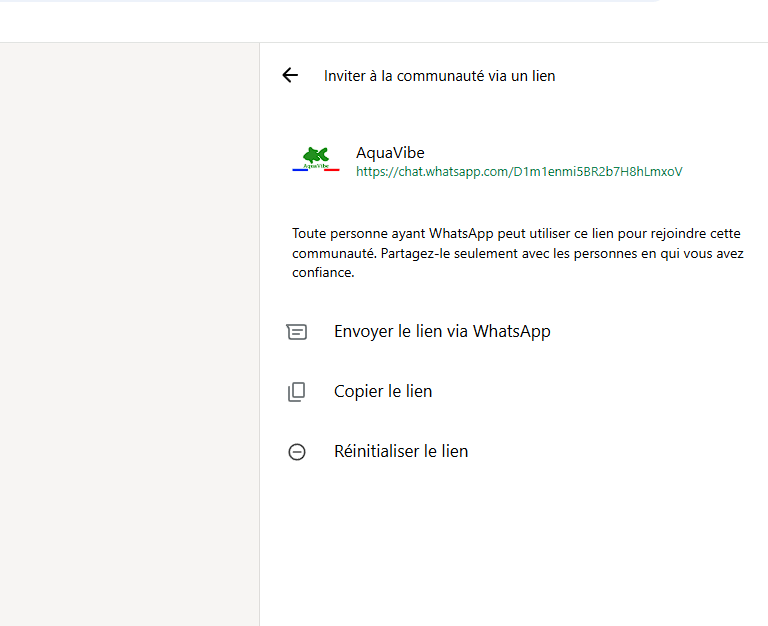Click the white bar above the panels

(x=384, y=22)
